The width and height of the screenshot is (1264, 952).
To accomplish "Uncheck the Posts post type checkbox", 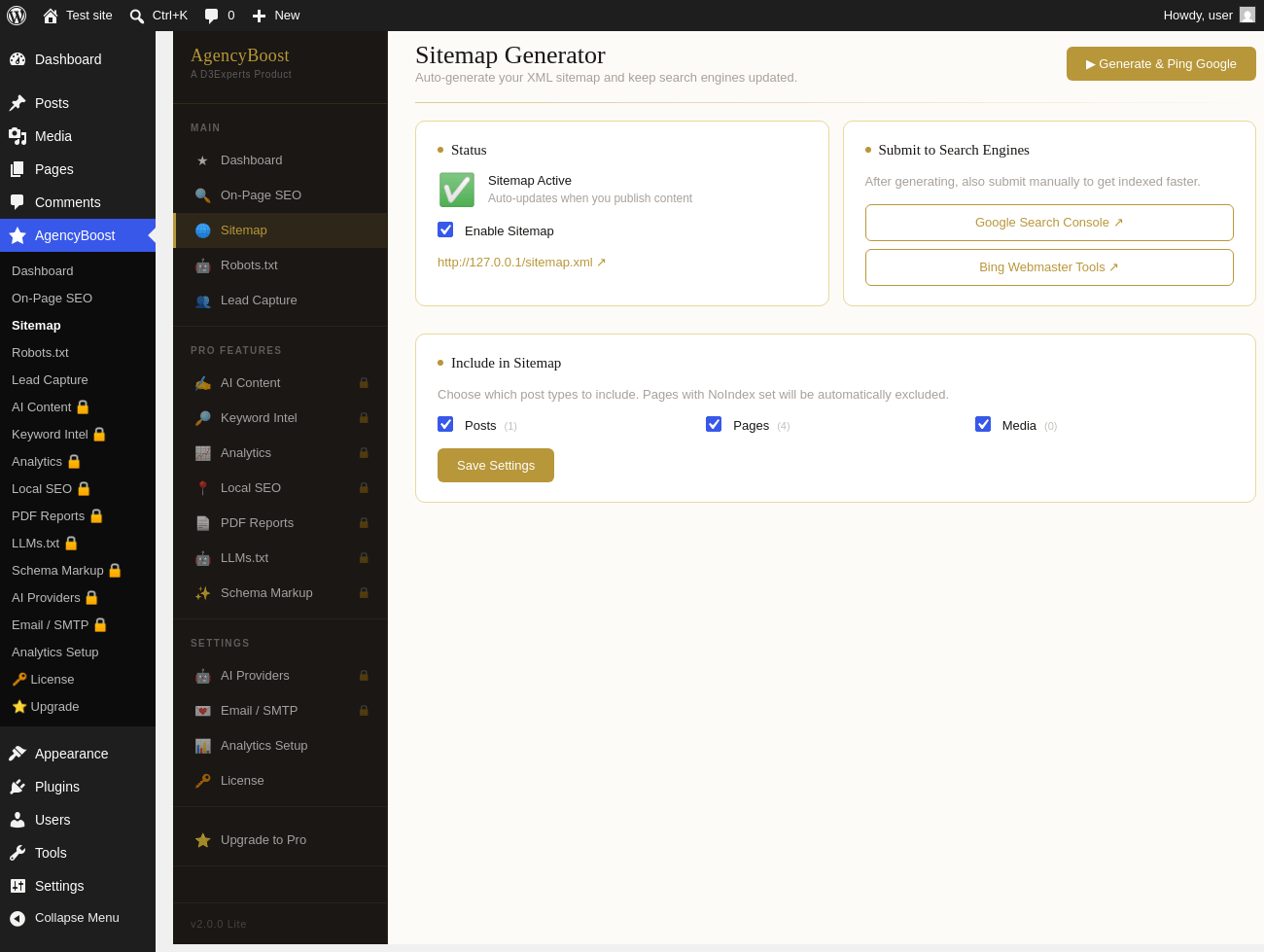I will tap(445, 424).
